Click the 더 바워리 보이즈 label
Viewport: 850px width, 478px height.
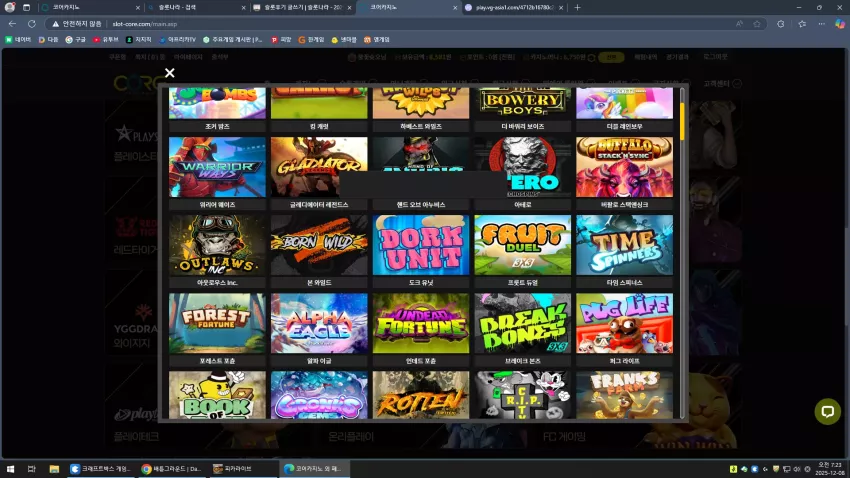pos(523,126)
